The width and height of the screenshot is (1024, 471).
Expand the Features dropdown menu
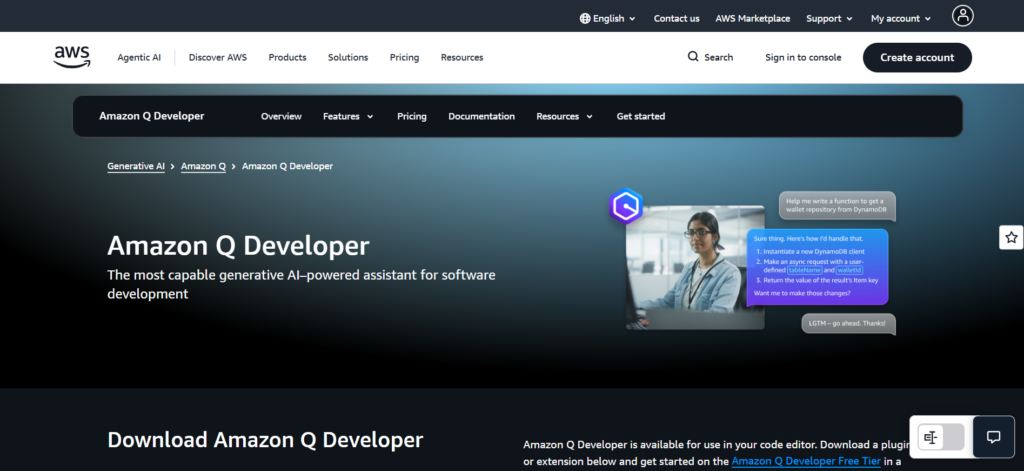click(x=348, y=116)
